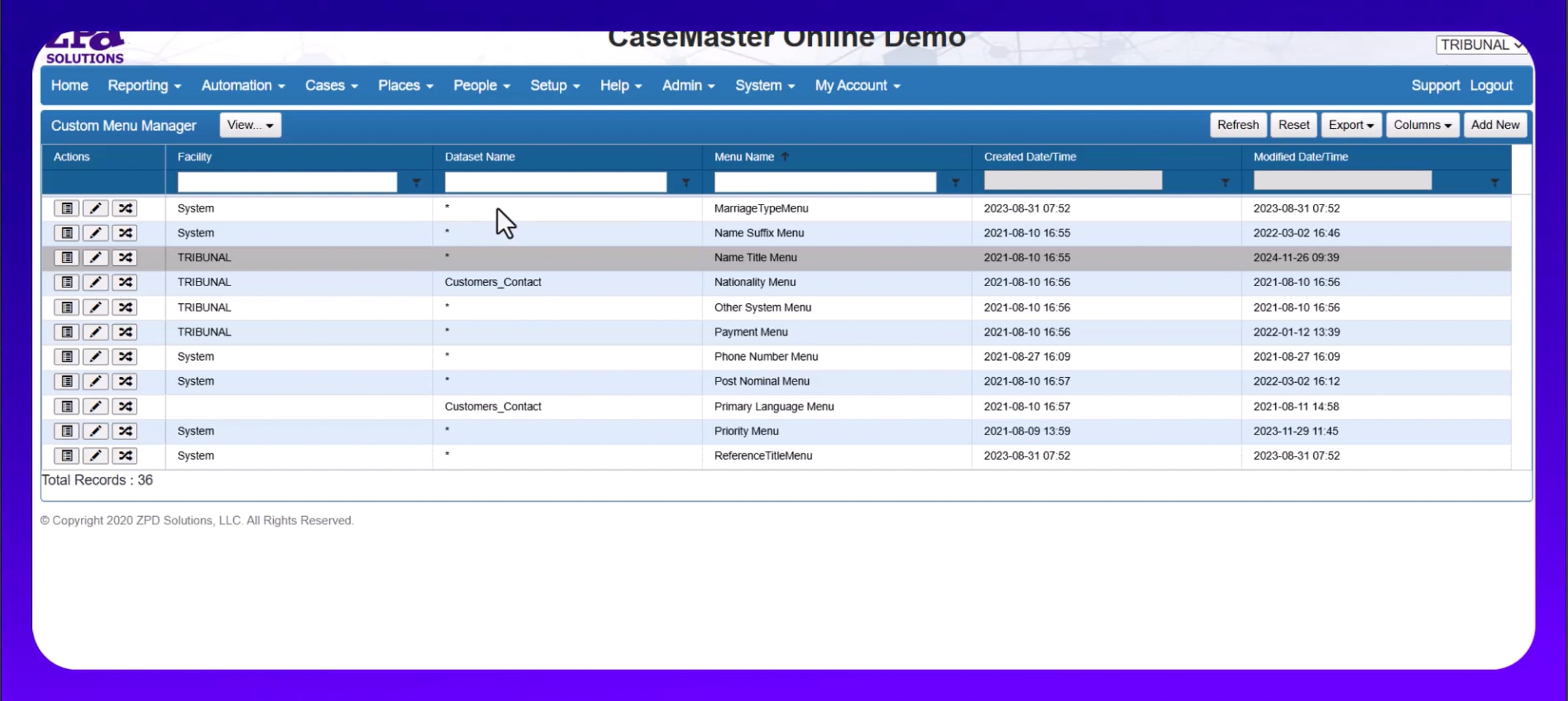The width and height of the screenshot is (1568, 701).
Task: Open the My Account menu
Action: (857, 86)
